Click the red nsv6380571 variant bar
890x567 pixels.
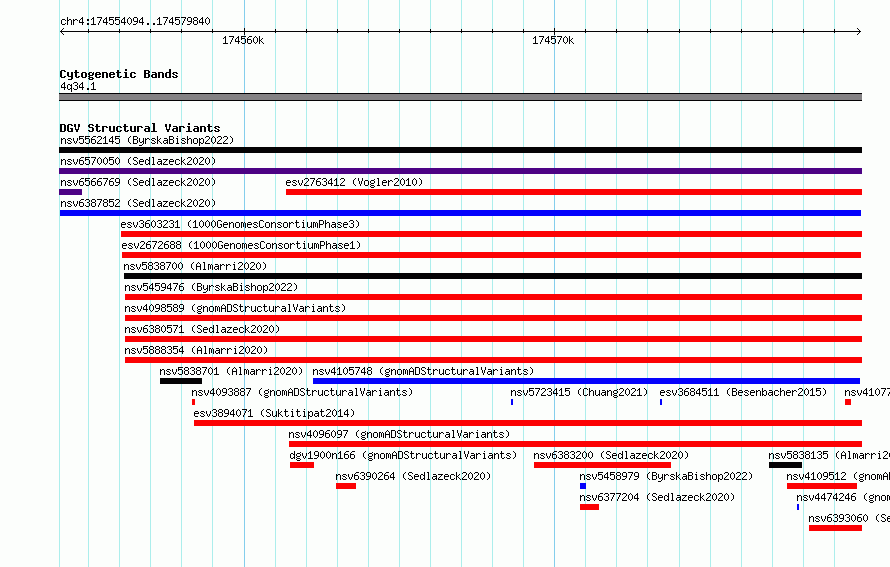tap(493, 339)
